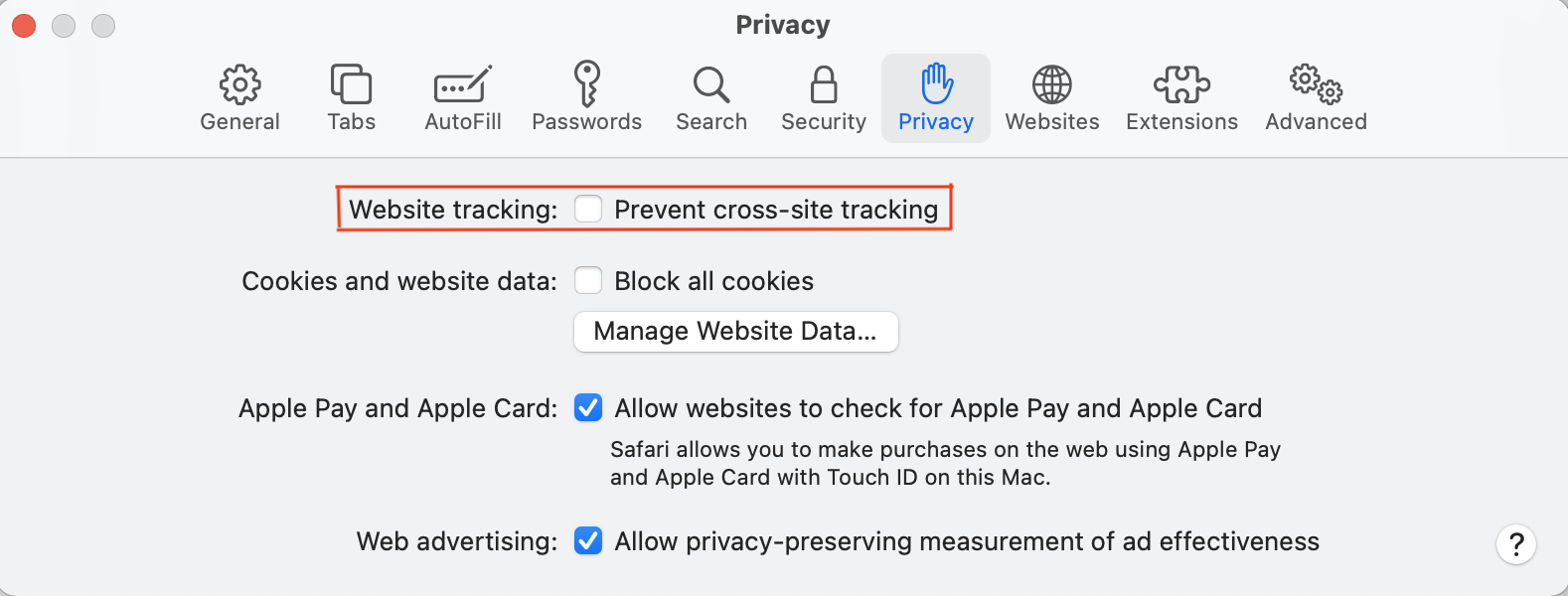Uncheck Allow websites to check for Apple Pay
This screenshot has width=1568, height=596.
588,407
